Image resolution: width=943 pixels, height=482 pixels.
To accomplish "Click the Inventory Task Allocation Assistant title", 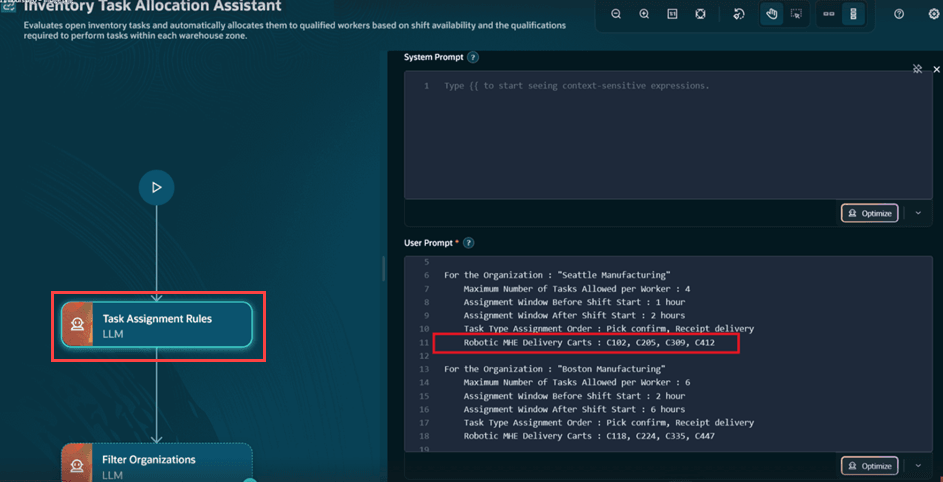I will pyautogui.click(x=152, y=7).
